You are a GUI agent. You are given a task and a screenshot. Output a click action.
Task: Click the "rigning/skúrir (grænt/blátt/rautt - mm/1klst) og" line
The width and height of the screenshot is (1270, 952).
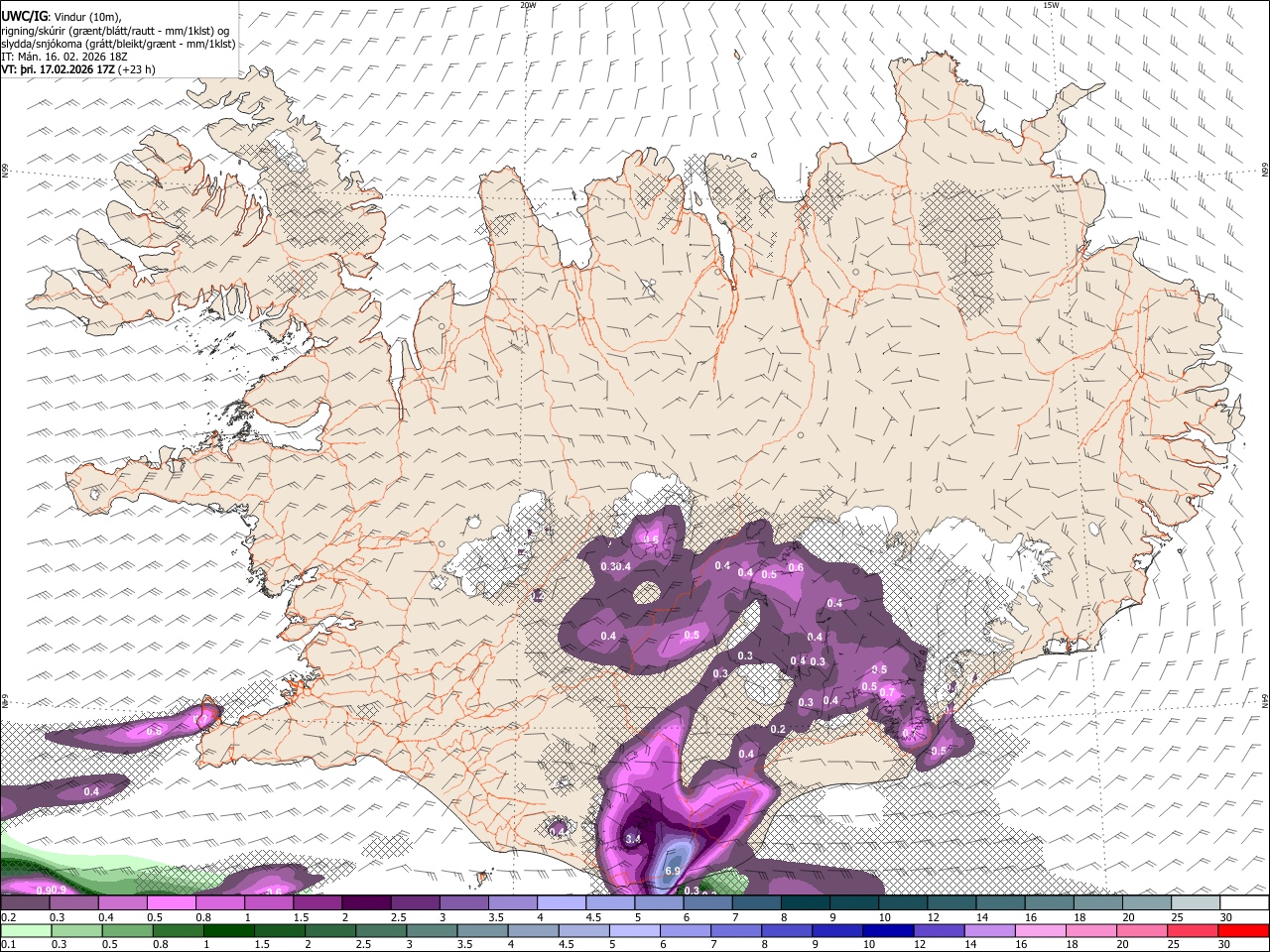pos(117,30)
